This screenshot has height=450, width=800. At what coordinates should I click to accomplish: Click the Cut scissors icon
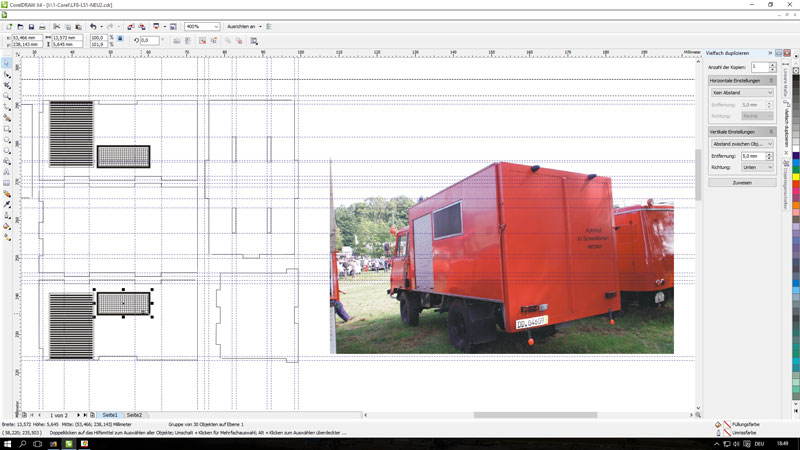56,27
